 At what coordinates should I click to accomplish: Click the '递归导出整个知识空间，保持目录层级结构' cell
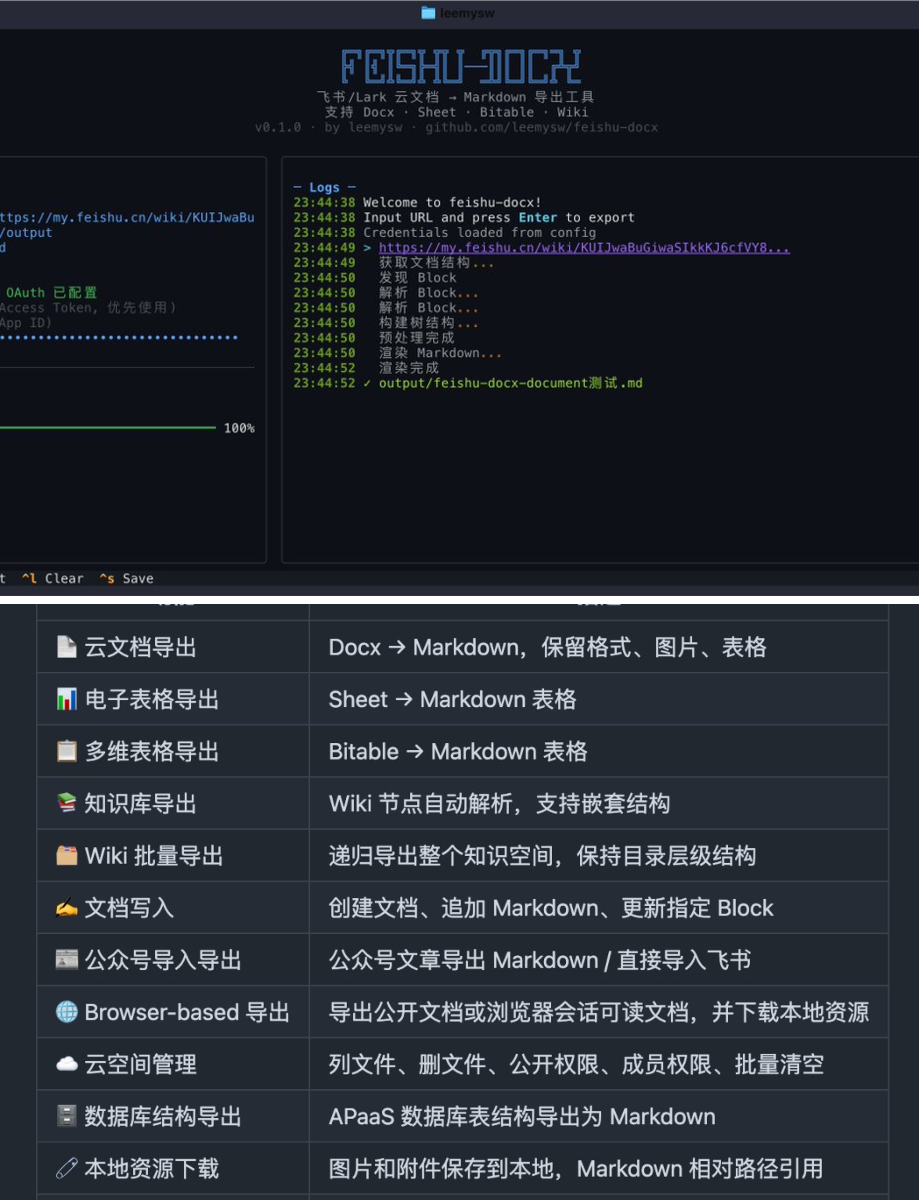tap(598, 856)
